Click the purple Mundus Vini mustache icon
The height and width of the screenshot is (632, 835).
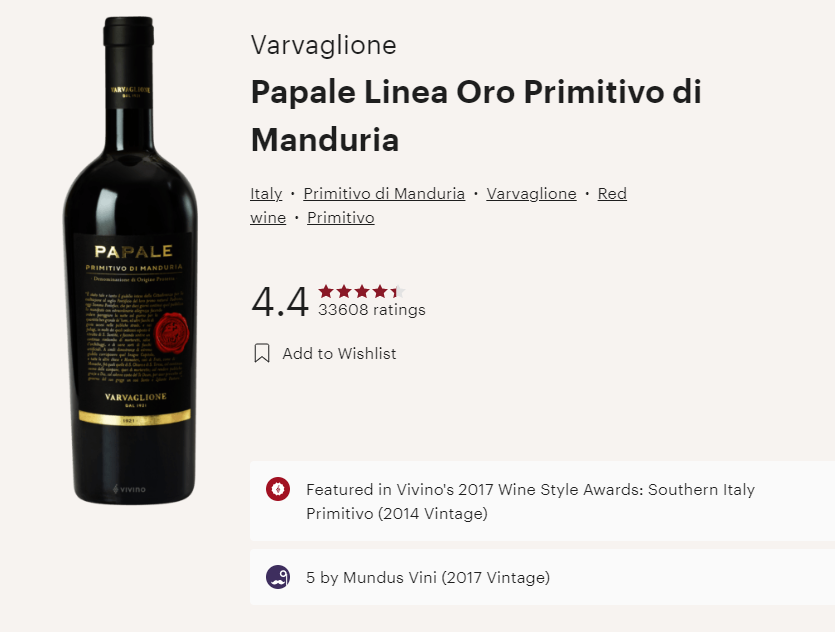tap(278, 577)
